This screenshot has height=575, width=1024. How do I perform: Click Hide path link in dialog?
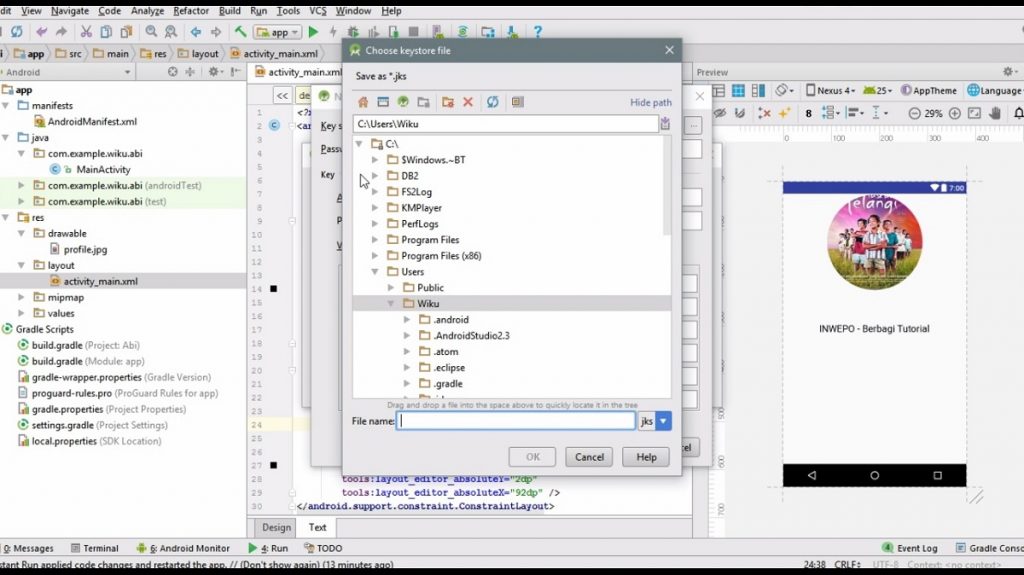click(x=650, y=102)
